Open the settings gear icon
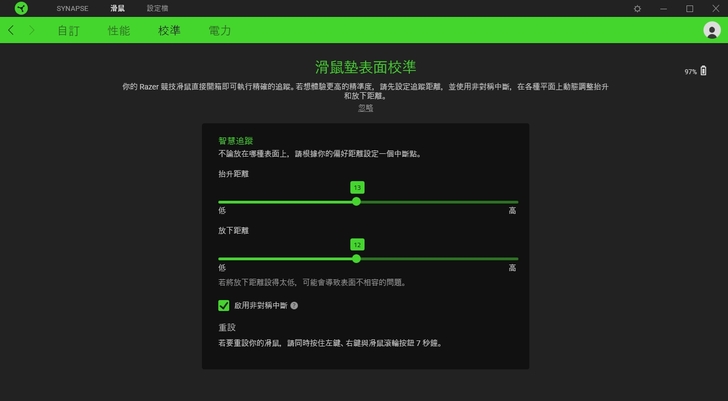This screenshot has height=401, width=728. [x=637, y=8]
